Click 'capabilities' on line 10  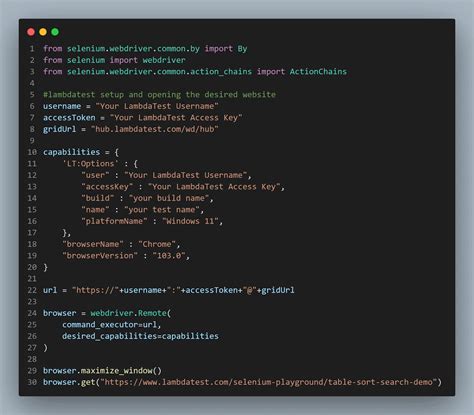pos(71,152)
